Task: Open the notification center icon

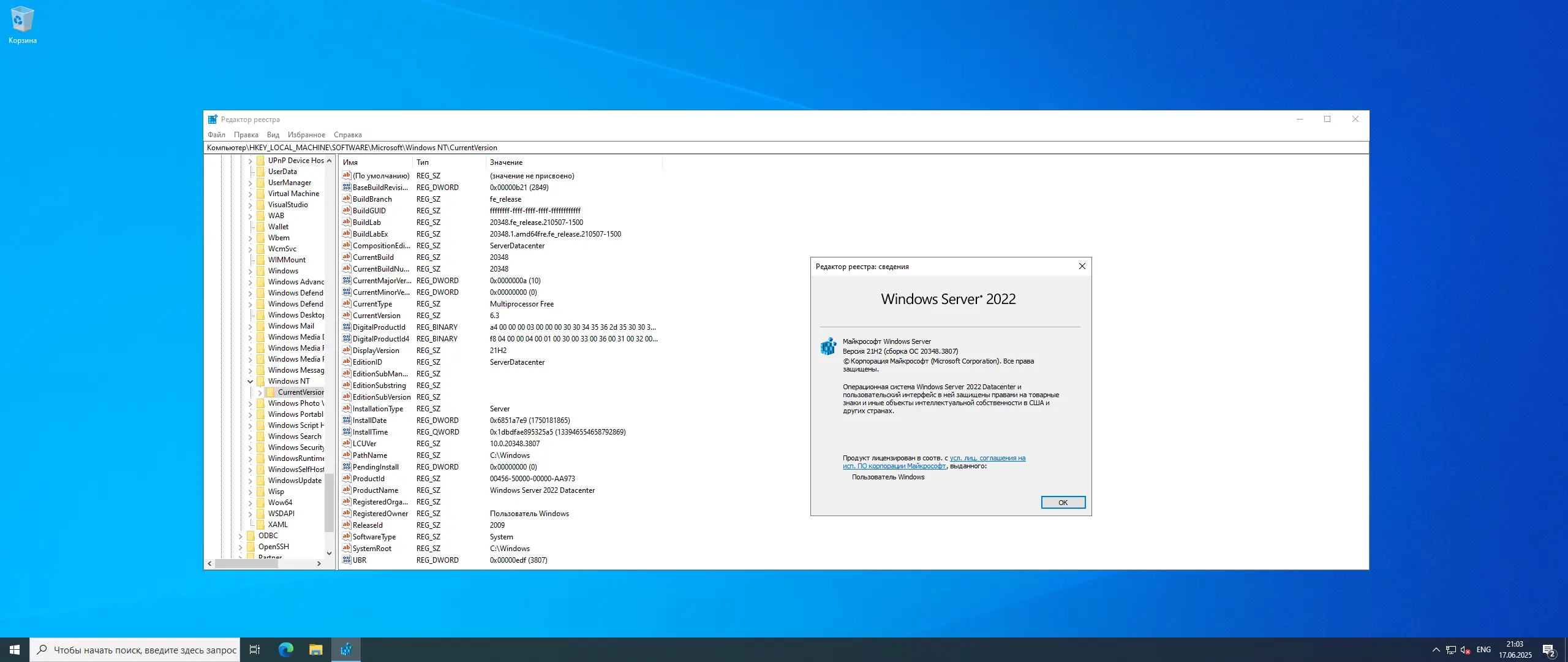Action: coord(1549,650)
